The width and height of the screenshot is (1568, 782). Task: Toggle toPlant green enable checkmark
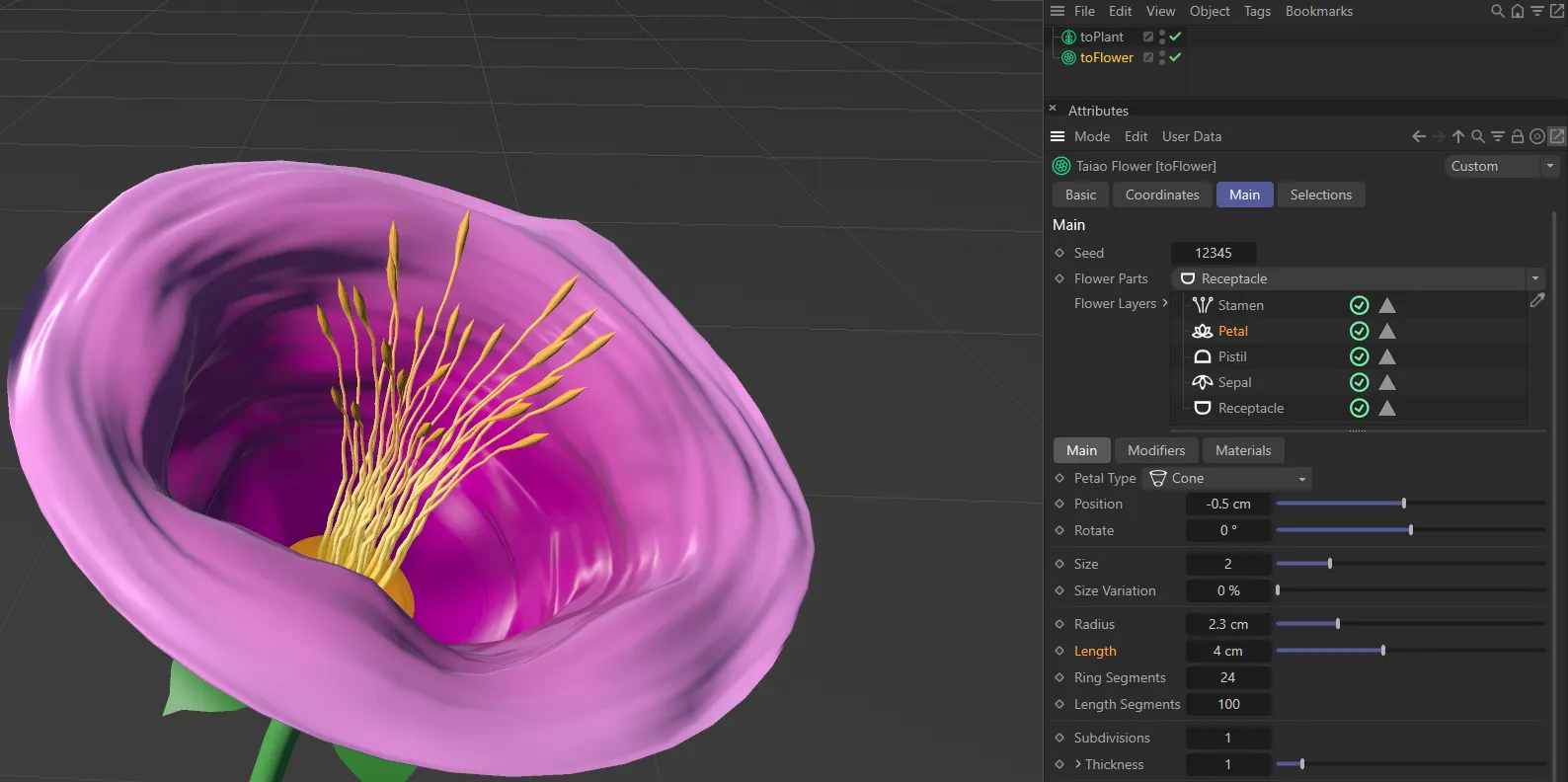pos(1175,37)
